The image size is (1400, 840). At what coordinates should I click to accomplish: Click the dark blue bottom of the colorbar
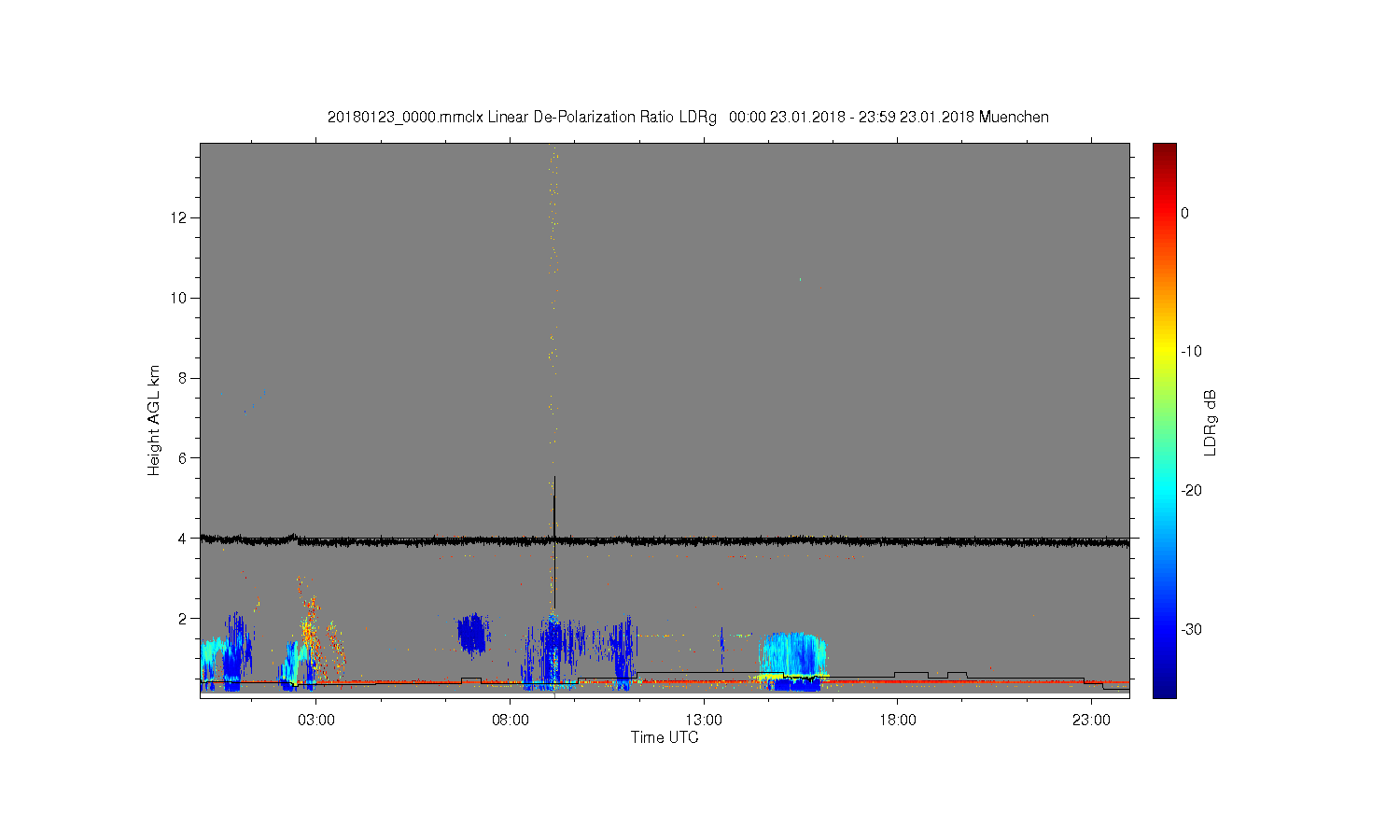click(x=1164, y=689)
